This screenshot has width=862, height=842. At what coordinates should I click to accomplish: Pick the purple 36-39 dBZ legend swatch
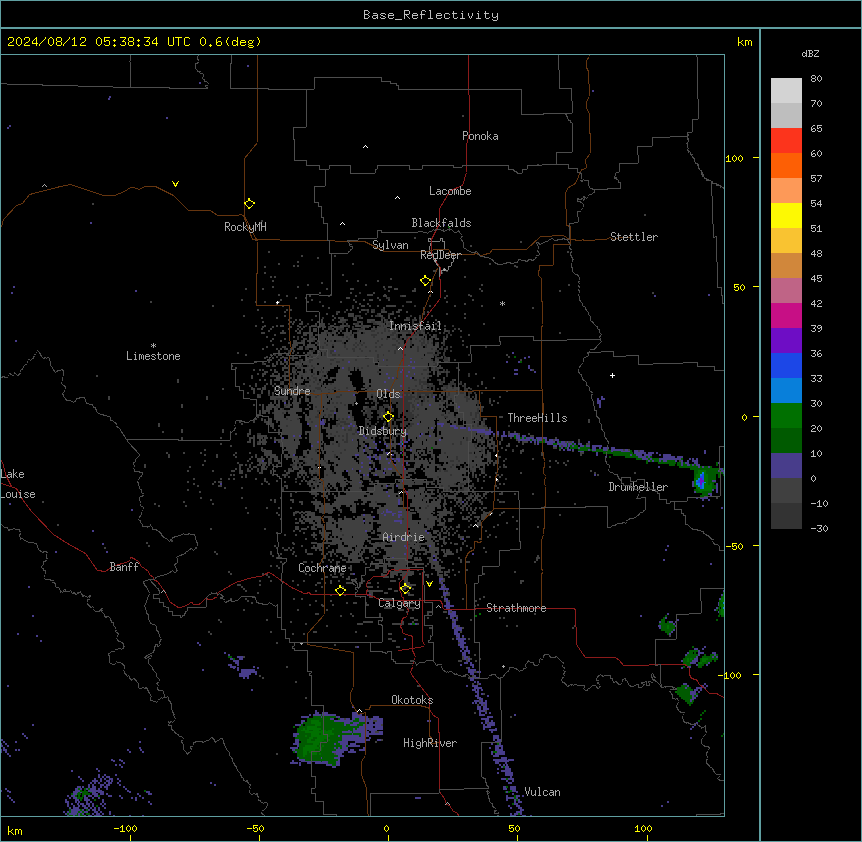786,340
